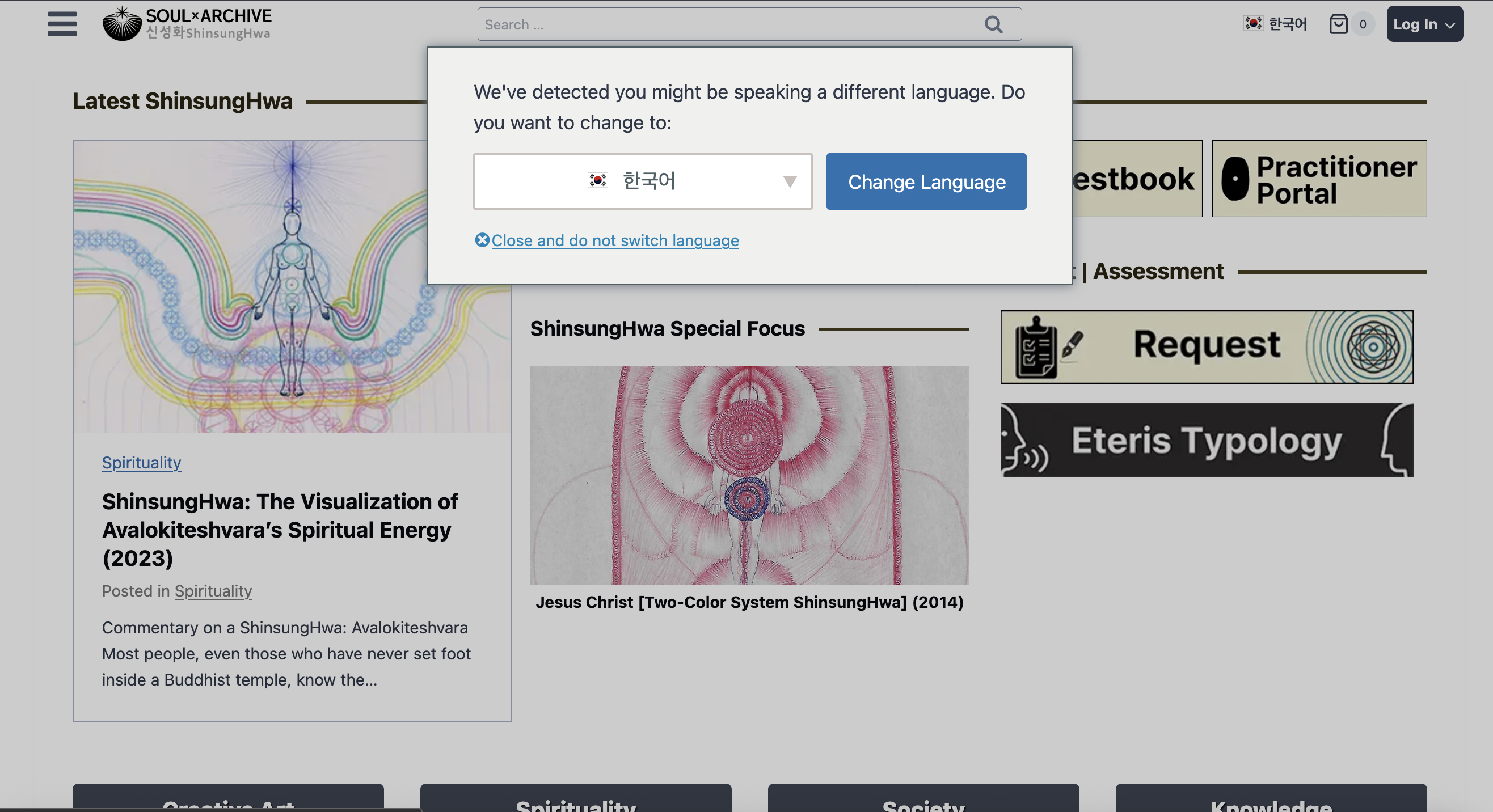Open the 한국어 language switcher in header
The height and width of the screenshot is (812, 1493).
(1287, 24)
